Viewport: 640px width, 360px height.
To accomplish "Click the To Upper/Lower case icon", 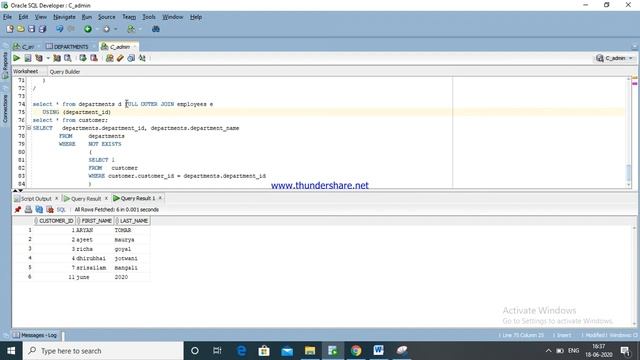I will 142,58.
